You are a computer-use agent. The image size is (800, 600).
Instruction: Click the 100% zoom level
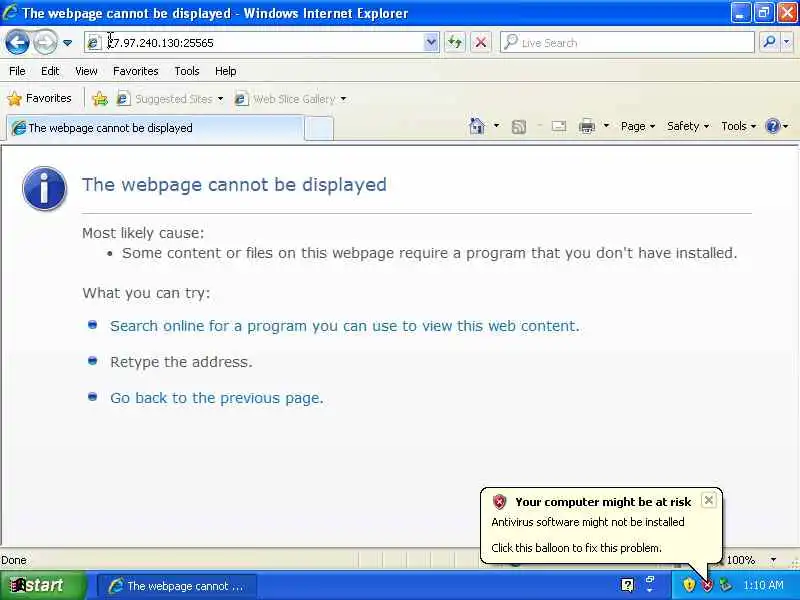(x=741, y=560)
